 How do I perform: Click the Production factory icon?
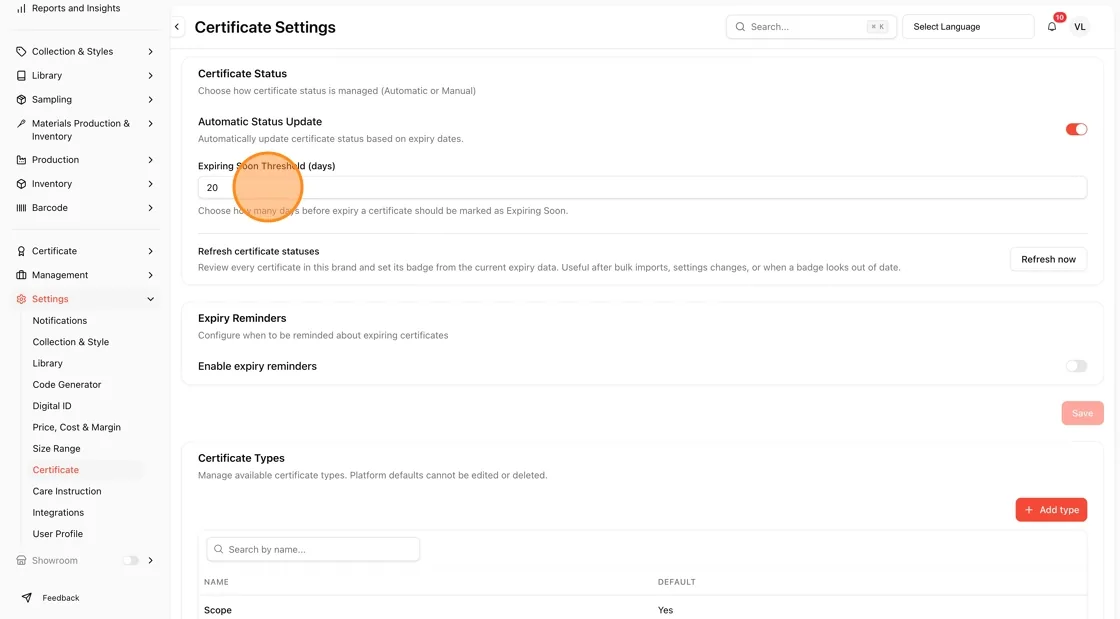coord(21,160)
